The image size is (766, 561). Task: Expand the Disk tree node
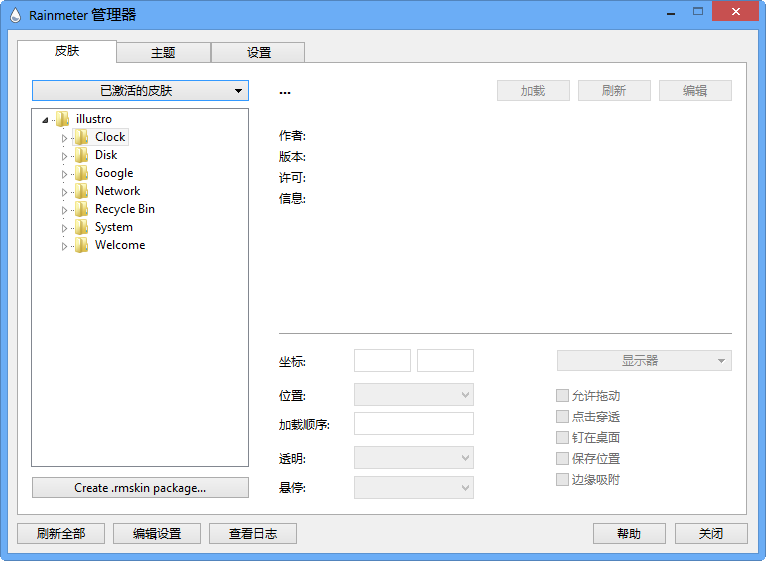64,156
